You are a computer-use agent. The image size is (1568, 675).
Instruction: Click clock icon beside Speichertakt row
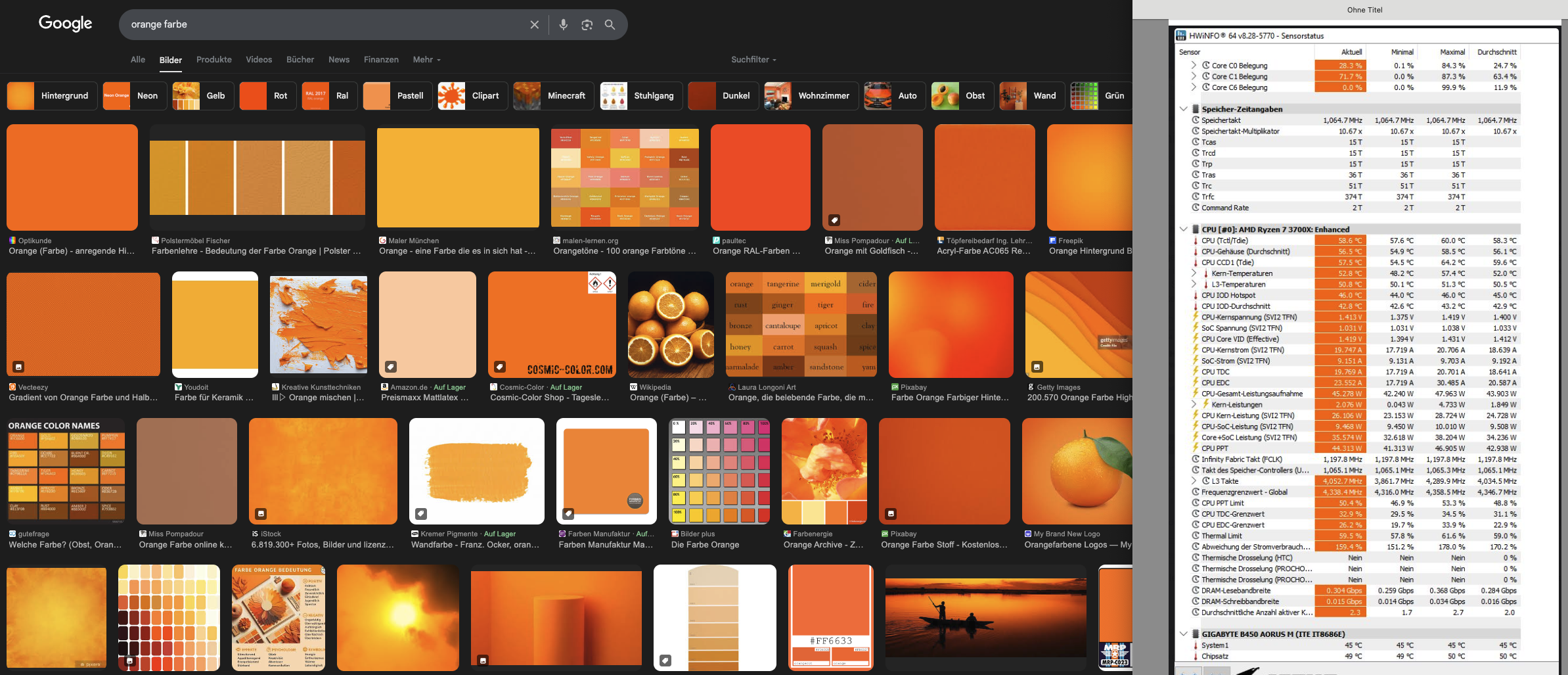coord(1196,120)
